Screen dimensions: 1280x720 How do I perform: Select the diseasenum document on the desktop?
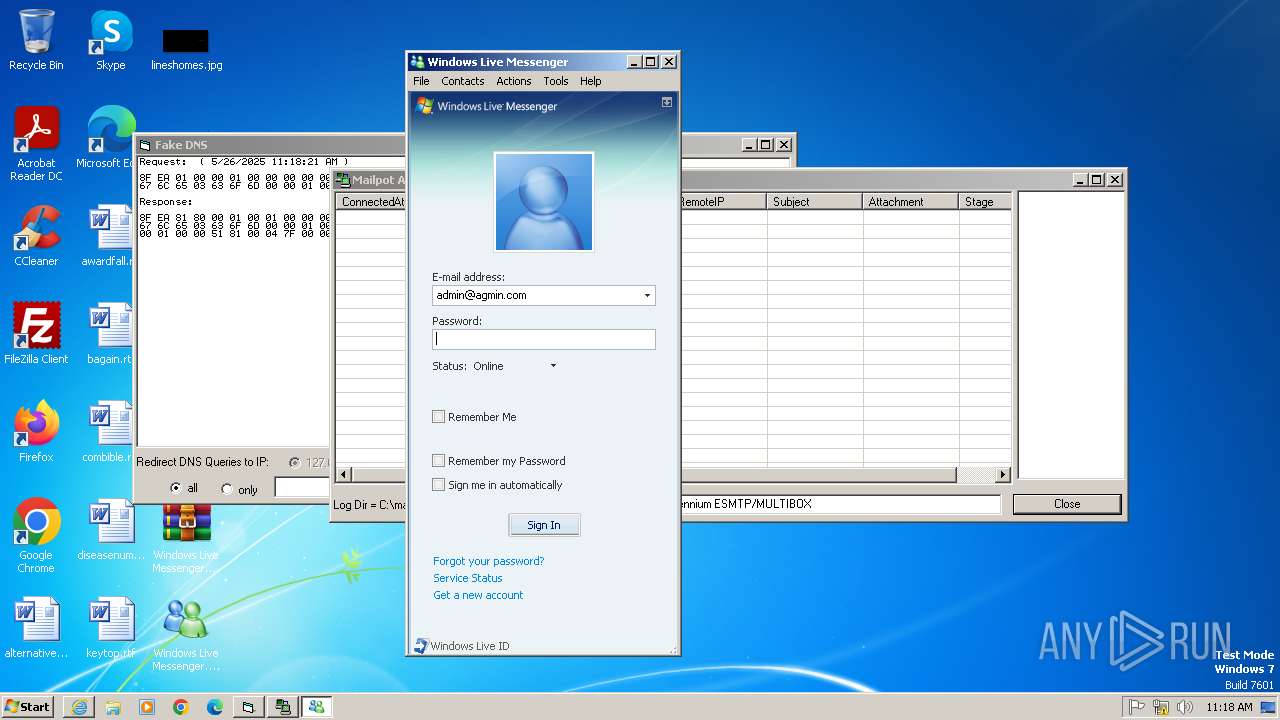pos(111,530)
